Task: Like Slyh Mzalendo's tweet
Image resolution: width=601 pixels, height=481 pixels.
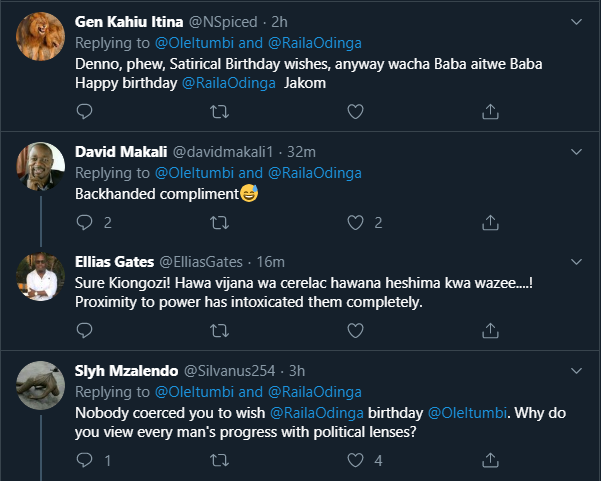Action: point(356,461)
